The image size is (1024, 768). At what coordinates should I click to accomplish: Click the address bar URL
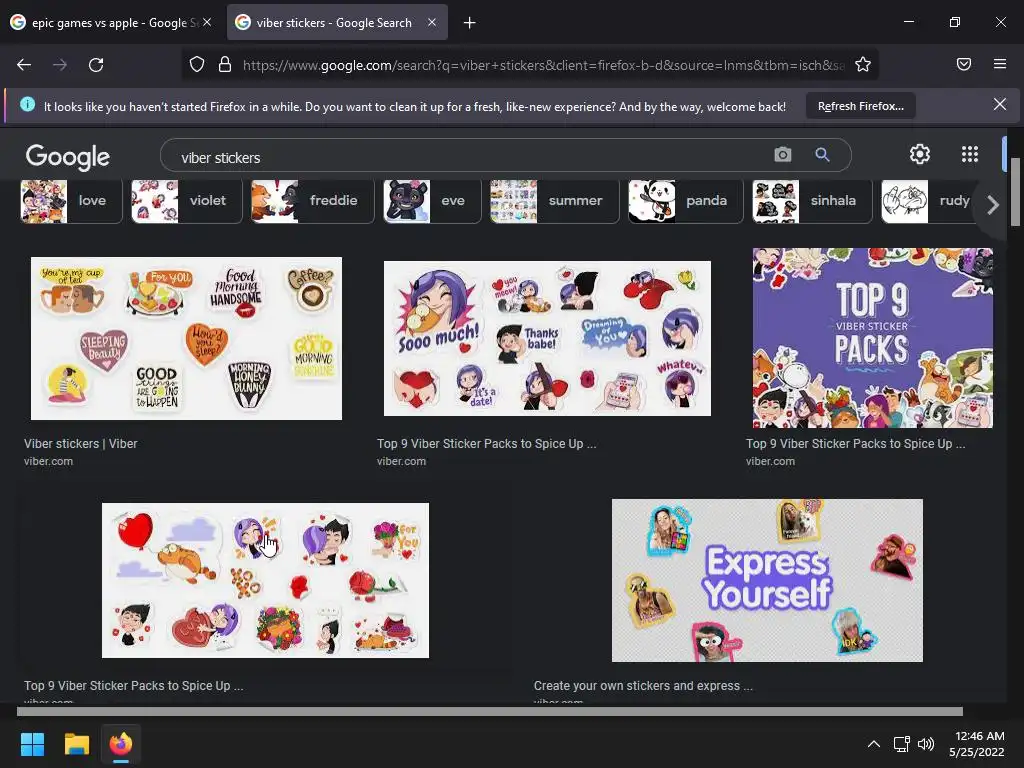pyautogui.click(x=543, y=65)
